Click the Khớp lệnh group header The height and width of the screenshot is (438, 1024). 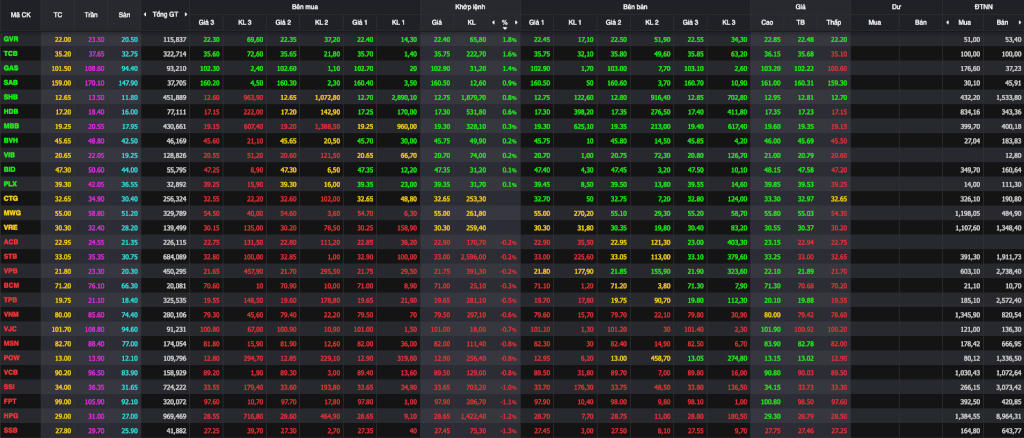[470, 6]
